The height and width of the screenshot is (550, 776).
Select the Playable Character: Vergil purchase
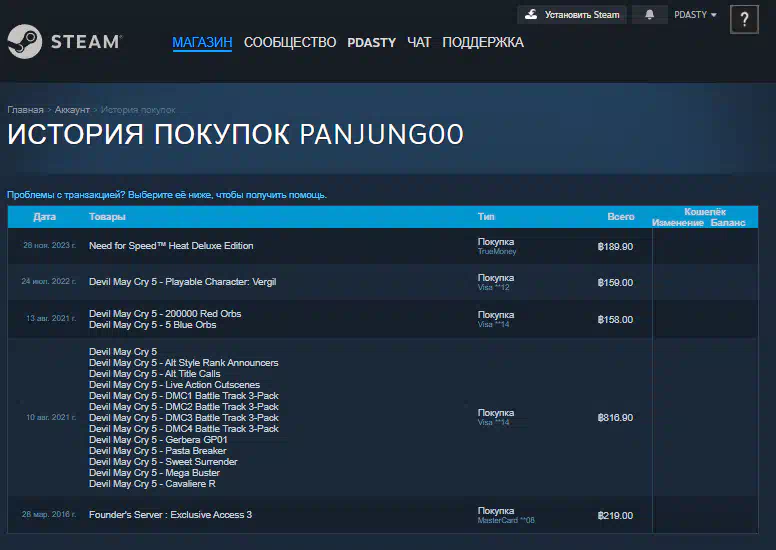182,282
